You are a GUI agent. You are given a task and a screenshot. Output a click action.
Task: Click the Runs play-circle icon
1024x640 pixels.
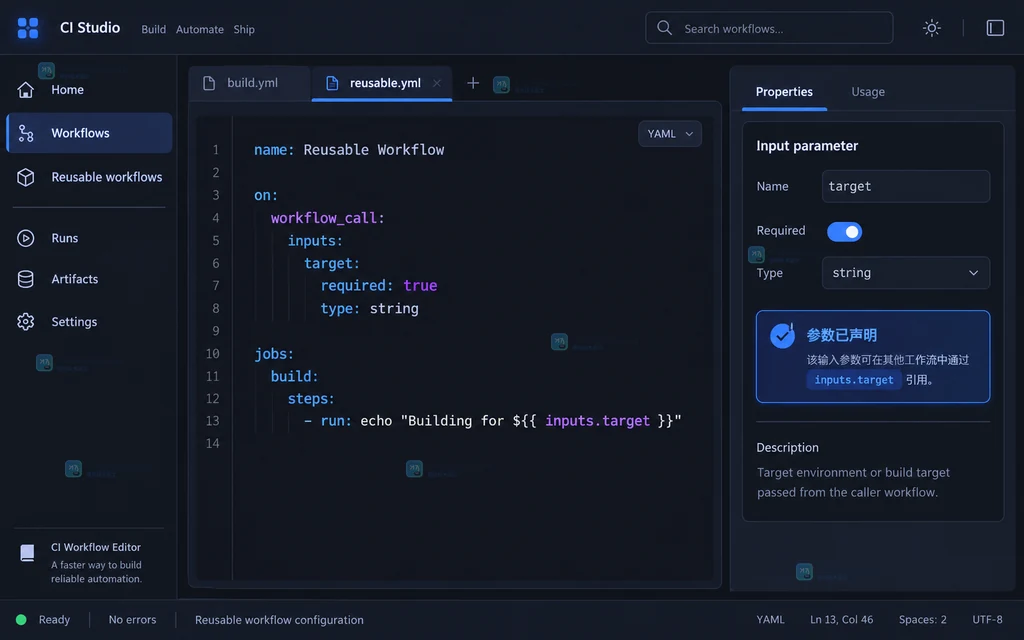(25, 238)
